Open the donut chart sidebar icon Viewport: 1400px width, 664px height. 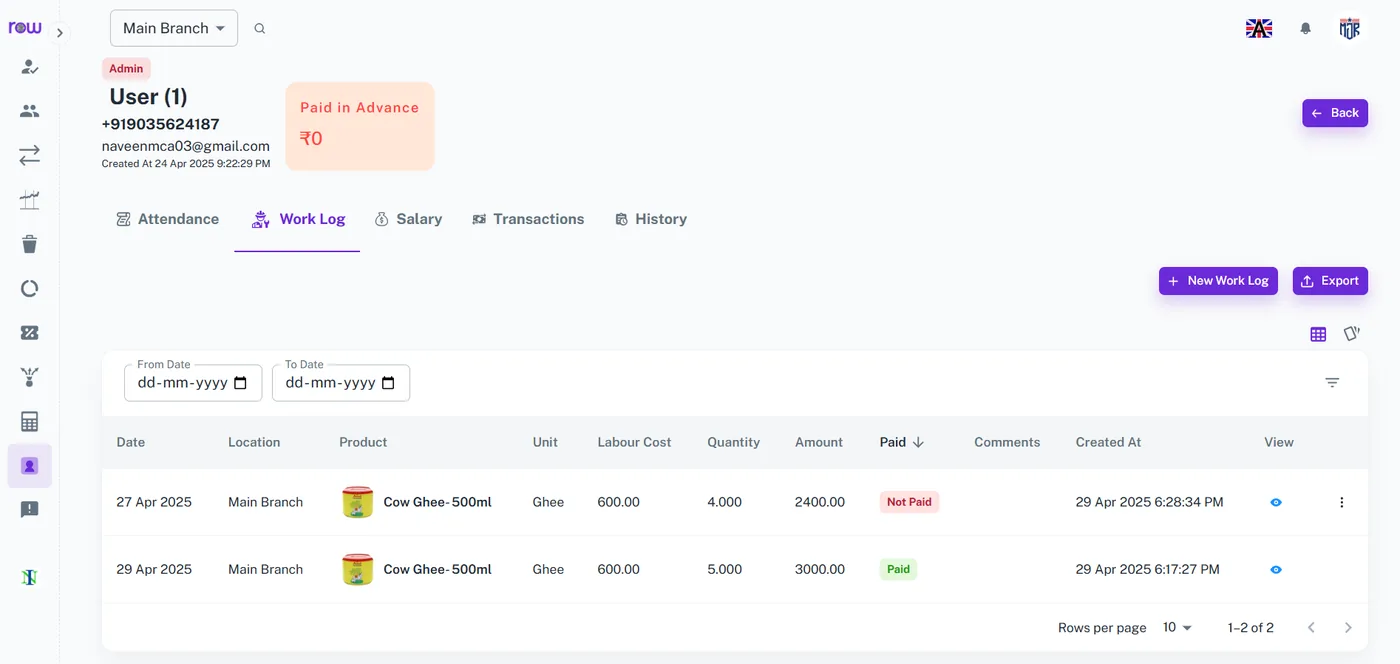click(30, 289)
